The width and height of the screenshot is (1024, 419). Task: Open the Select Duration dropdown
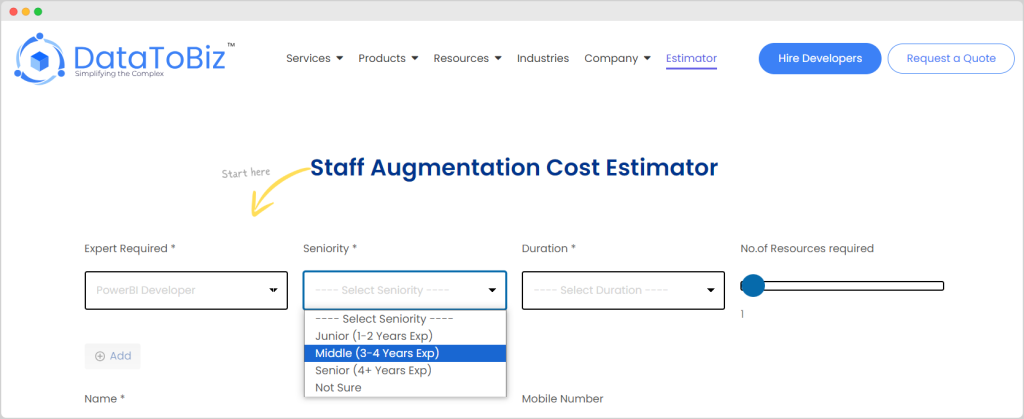623,290
